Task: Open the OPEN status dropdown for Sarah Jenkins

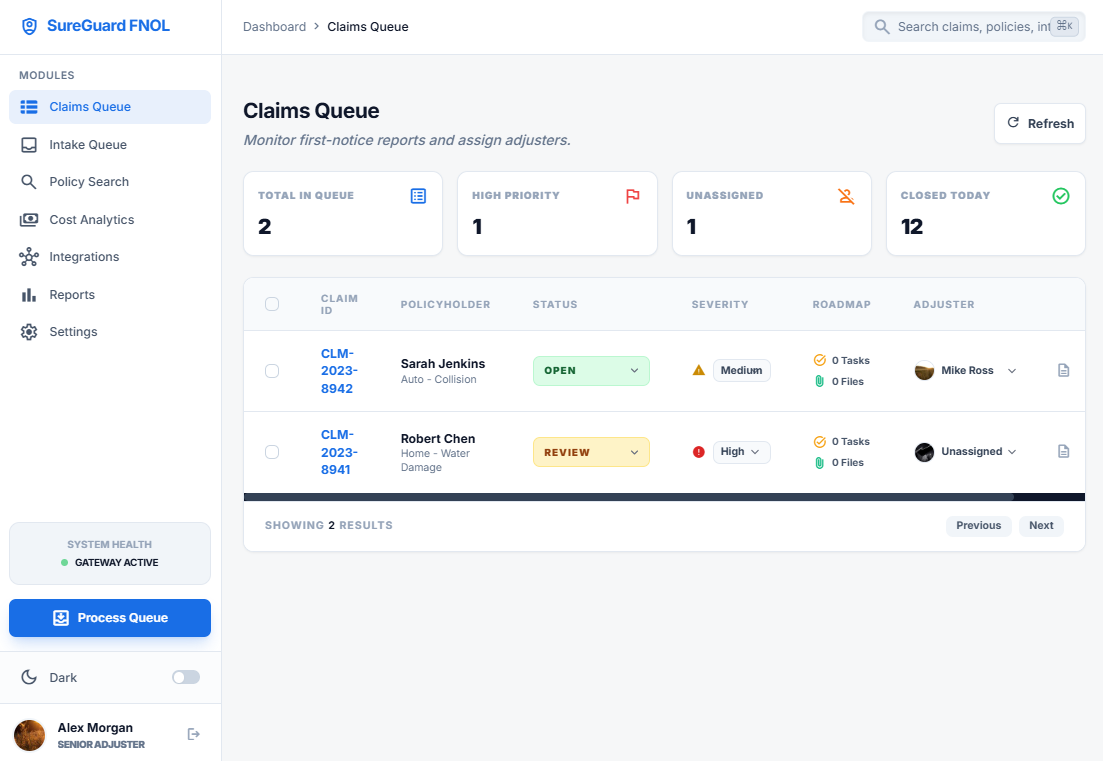Action: 591,371
